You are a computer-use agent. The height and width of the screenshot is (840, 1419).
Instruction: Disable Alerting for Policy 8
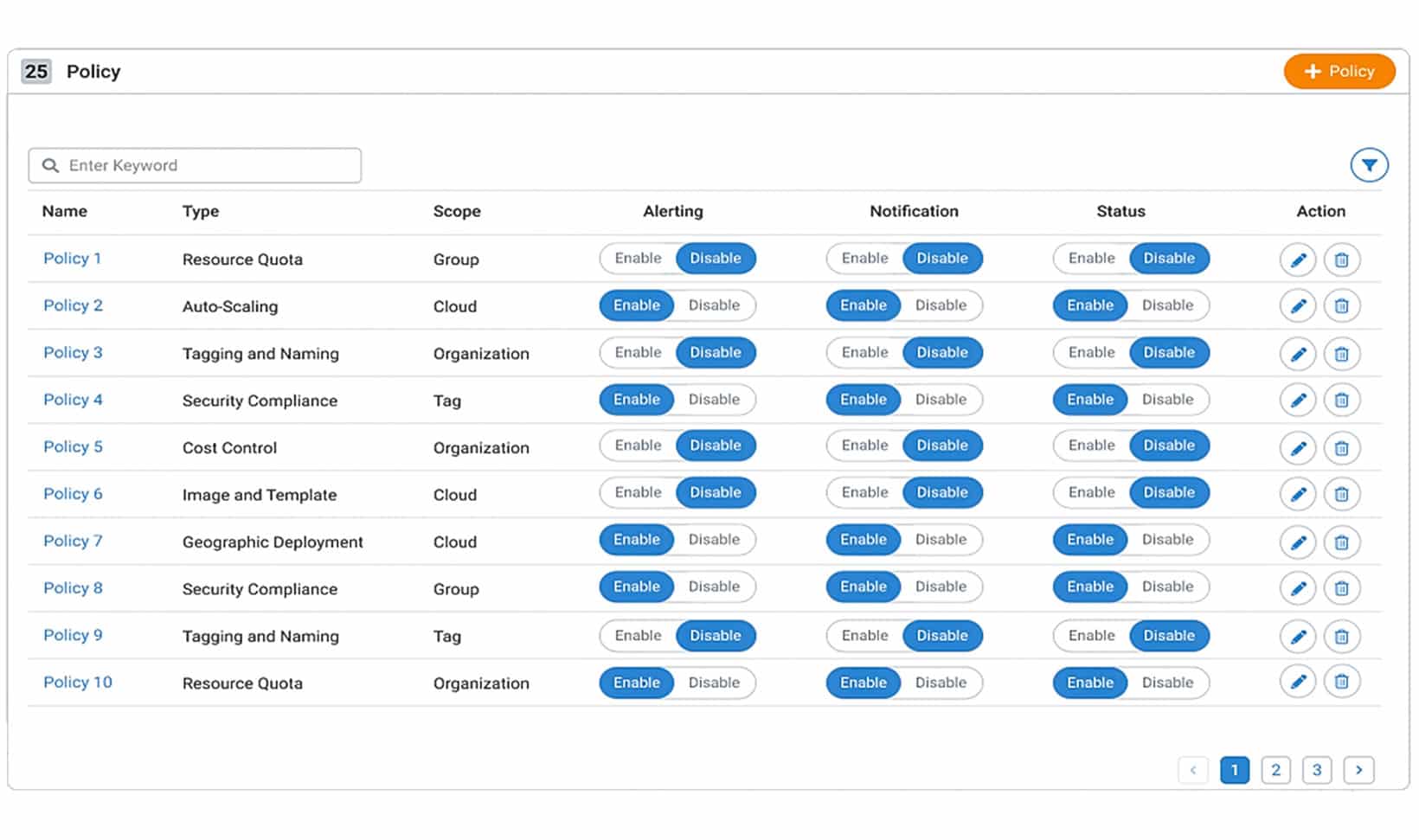(x=714, y=587)
